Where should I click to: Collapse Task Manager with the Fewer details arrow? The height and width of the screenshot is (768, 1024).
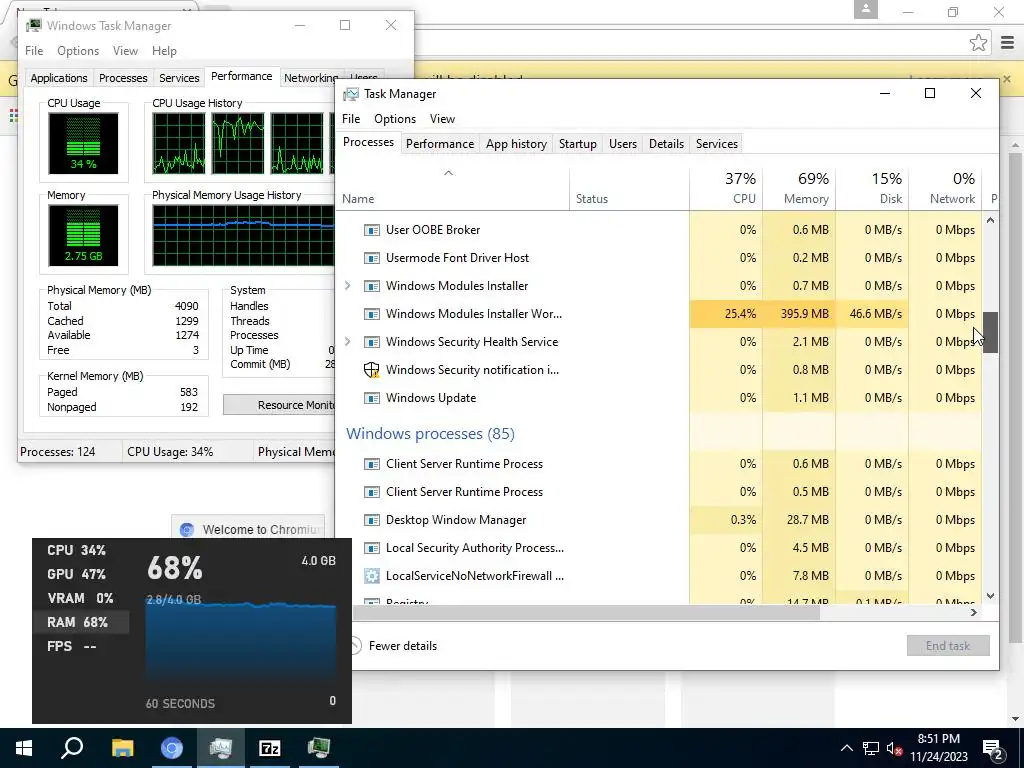(x=355, y=646)
